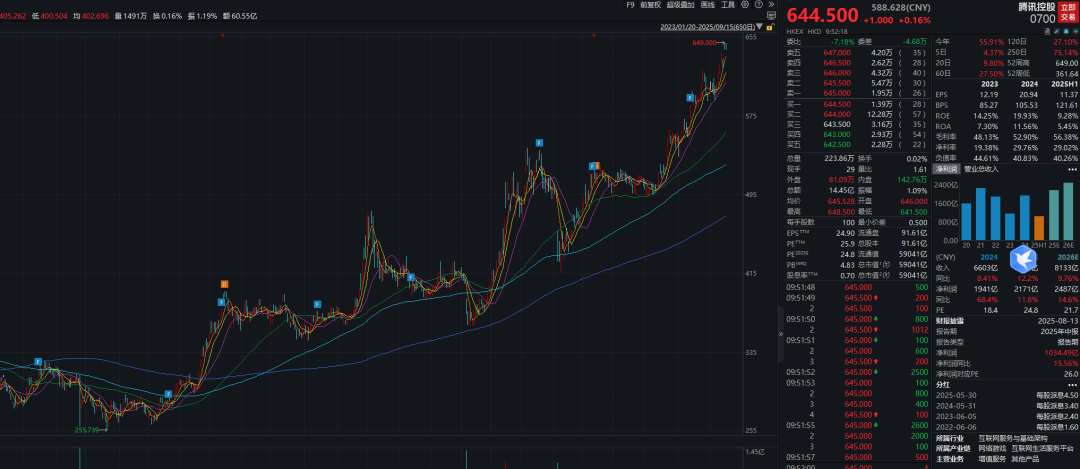Viewport: 1080px width, 469px height.
Task: Select the 买二 644.000 bid row
Action: (858, 114)
